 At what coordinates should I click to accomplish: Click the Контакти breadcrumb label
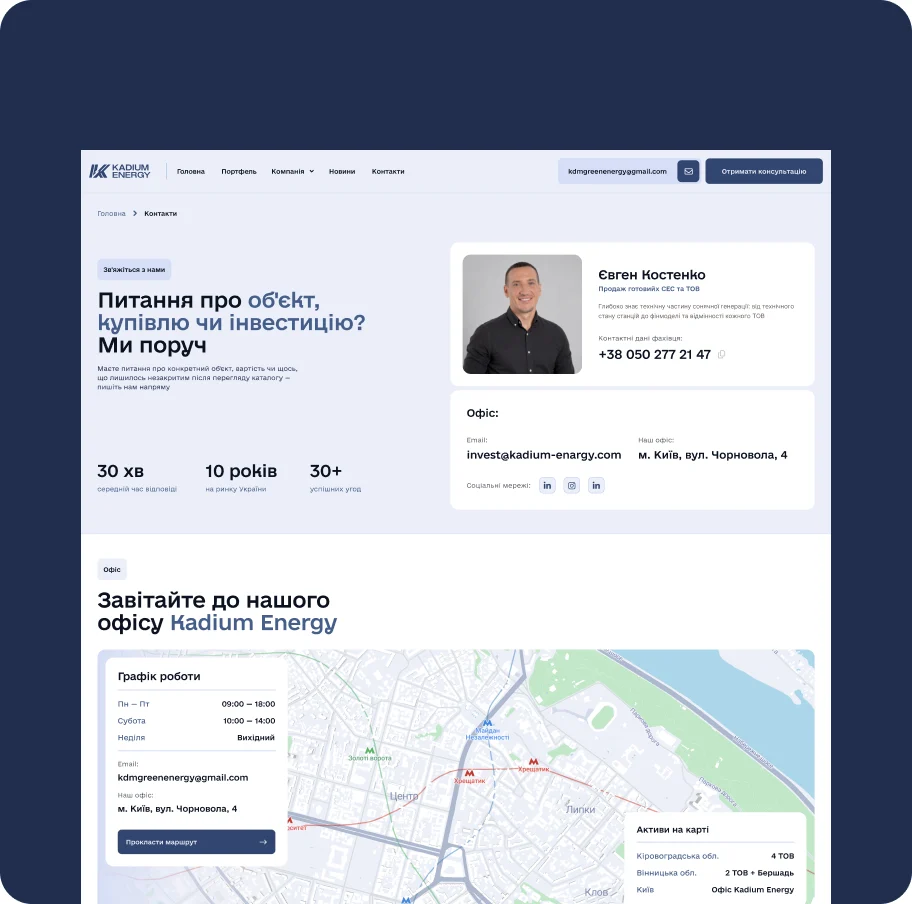pos(161,213)
